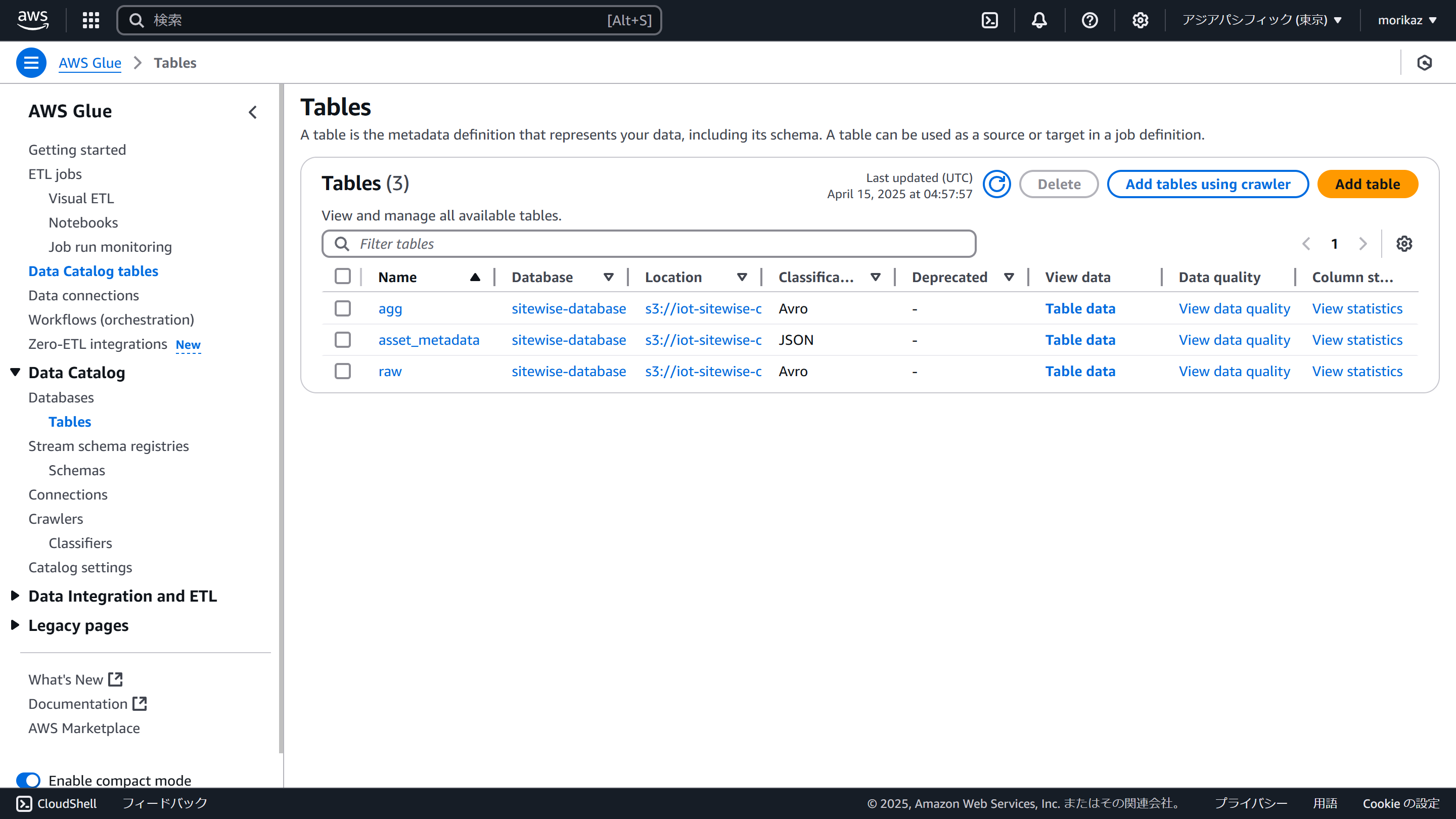Click the refresh tables icon
The height and width of the screenshot is (819, 1456).
coord(996,184)
